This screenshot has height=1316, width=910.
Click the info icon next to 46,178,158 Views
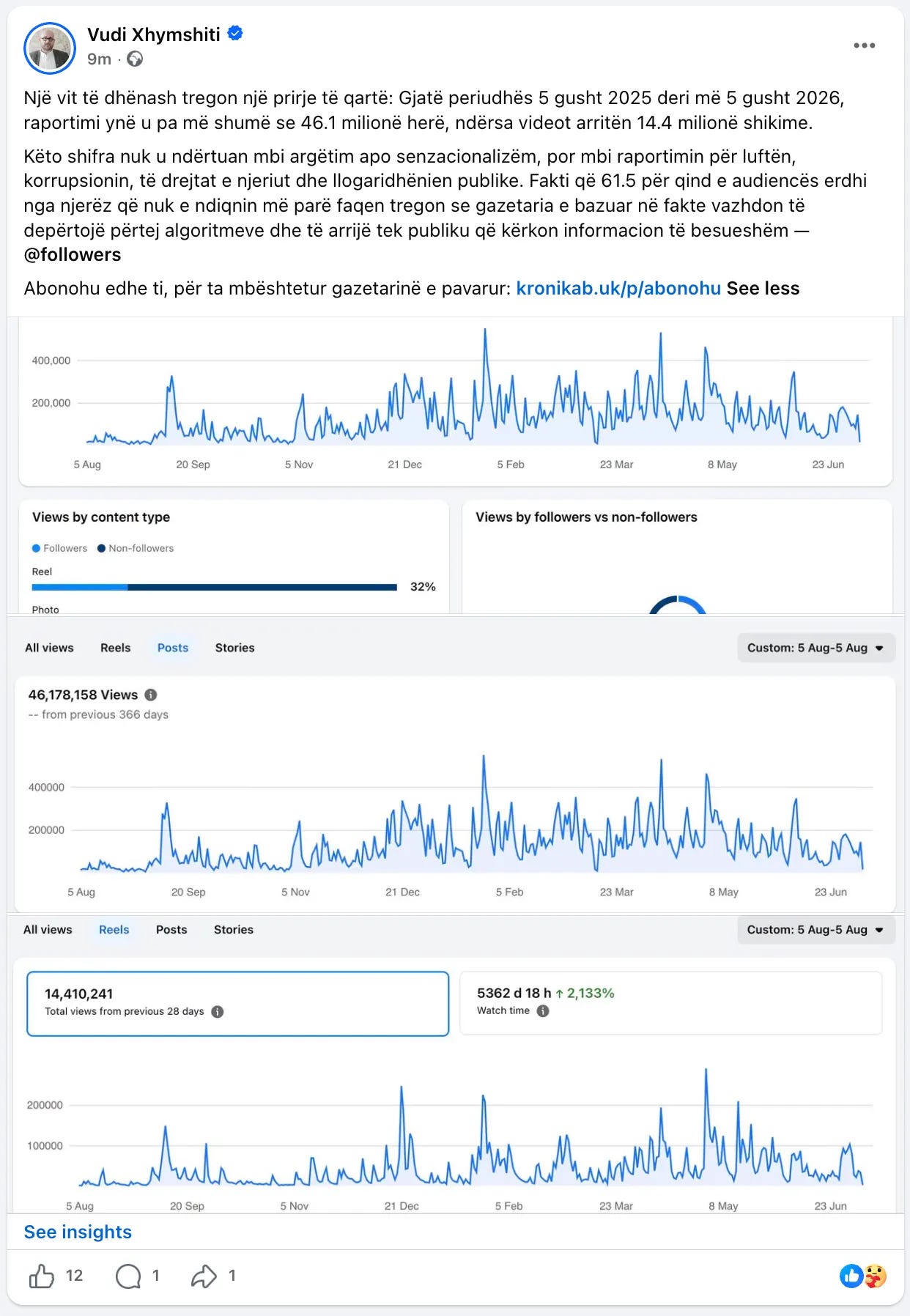pyautogui.click(x=151, y=695)
